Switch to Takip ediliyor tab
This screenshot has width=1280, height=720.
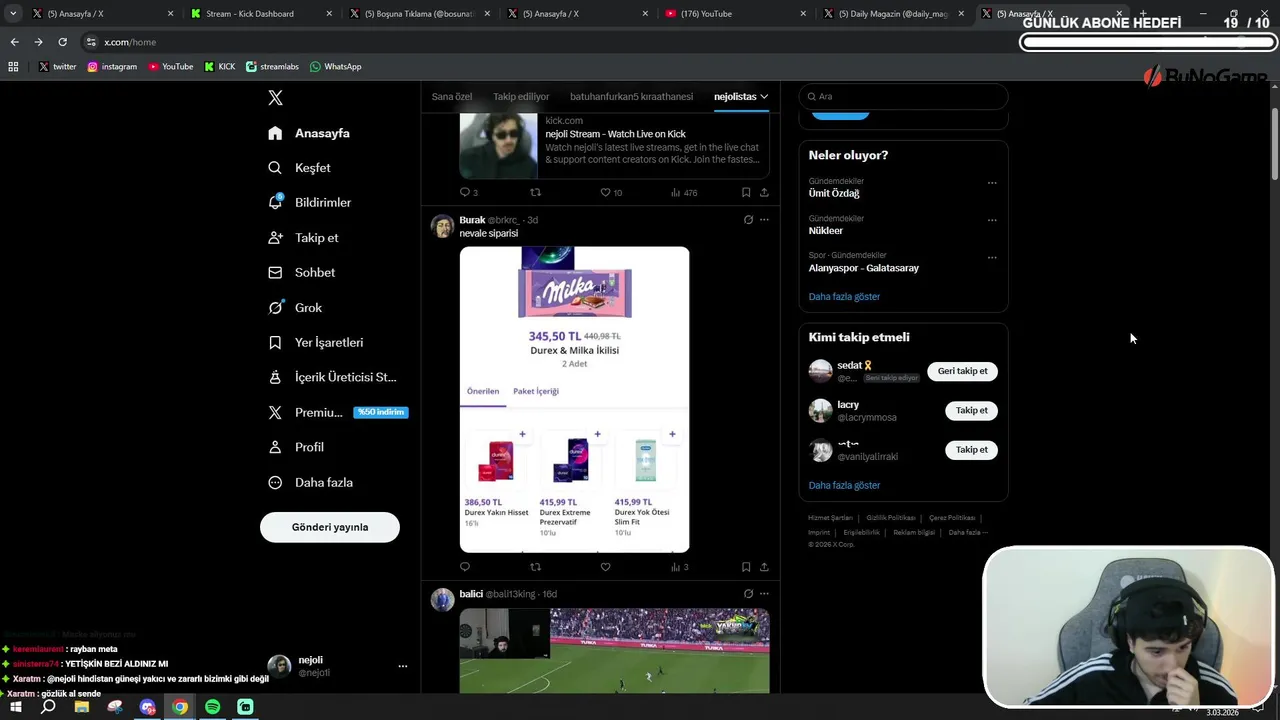521,97
